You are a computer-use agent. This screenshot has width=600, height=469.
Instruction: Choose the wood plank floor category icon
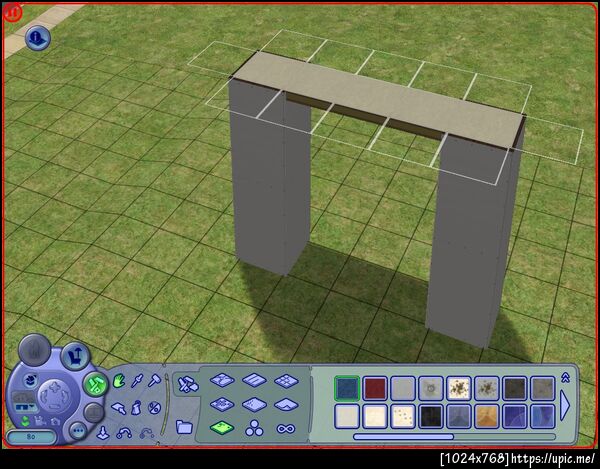coord(254,381)
